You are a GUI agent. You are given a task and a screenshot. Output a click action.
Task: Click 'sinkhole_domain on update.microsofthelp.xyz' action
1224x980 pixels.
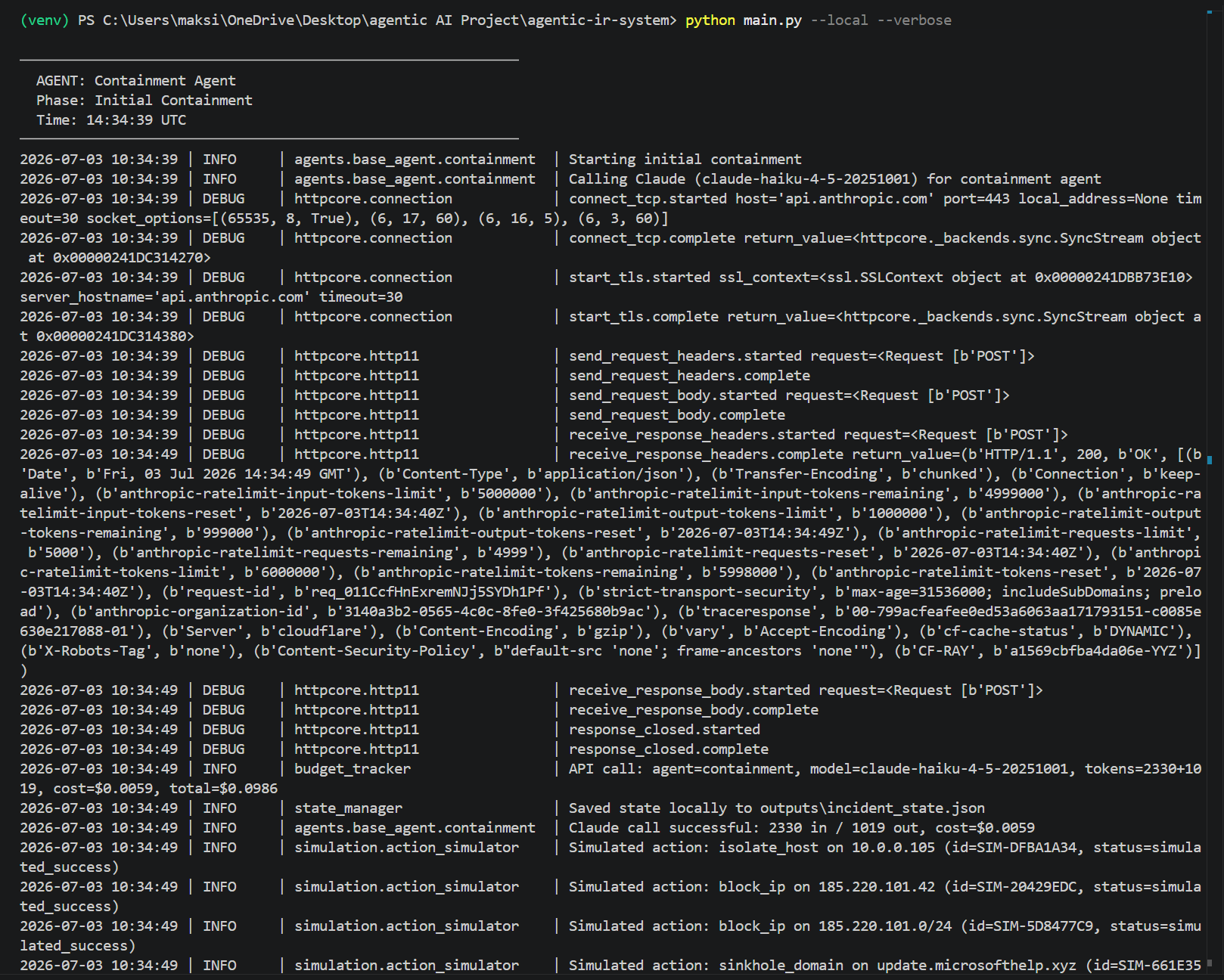pyautogui.click(x=897, y=966)
